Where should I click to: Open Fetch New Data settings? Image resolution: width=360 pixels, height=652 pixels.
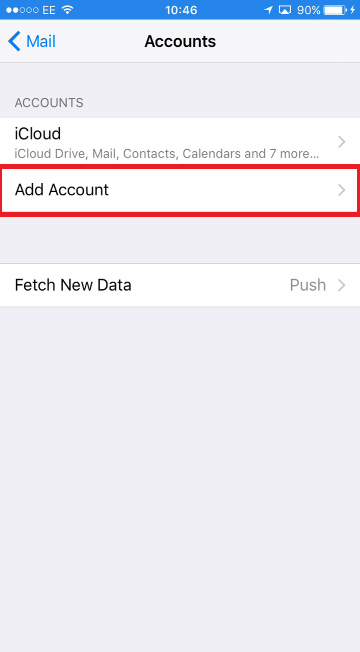pos(180,285)
